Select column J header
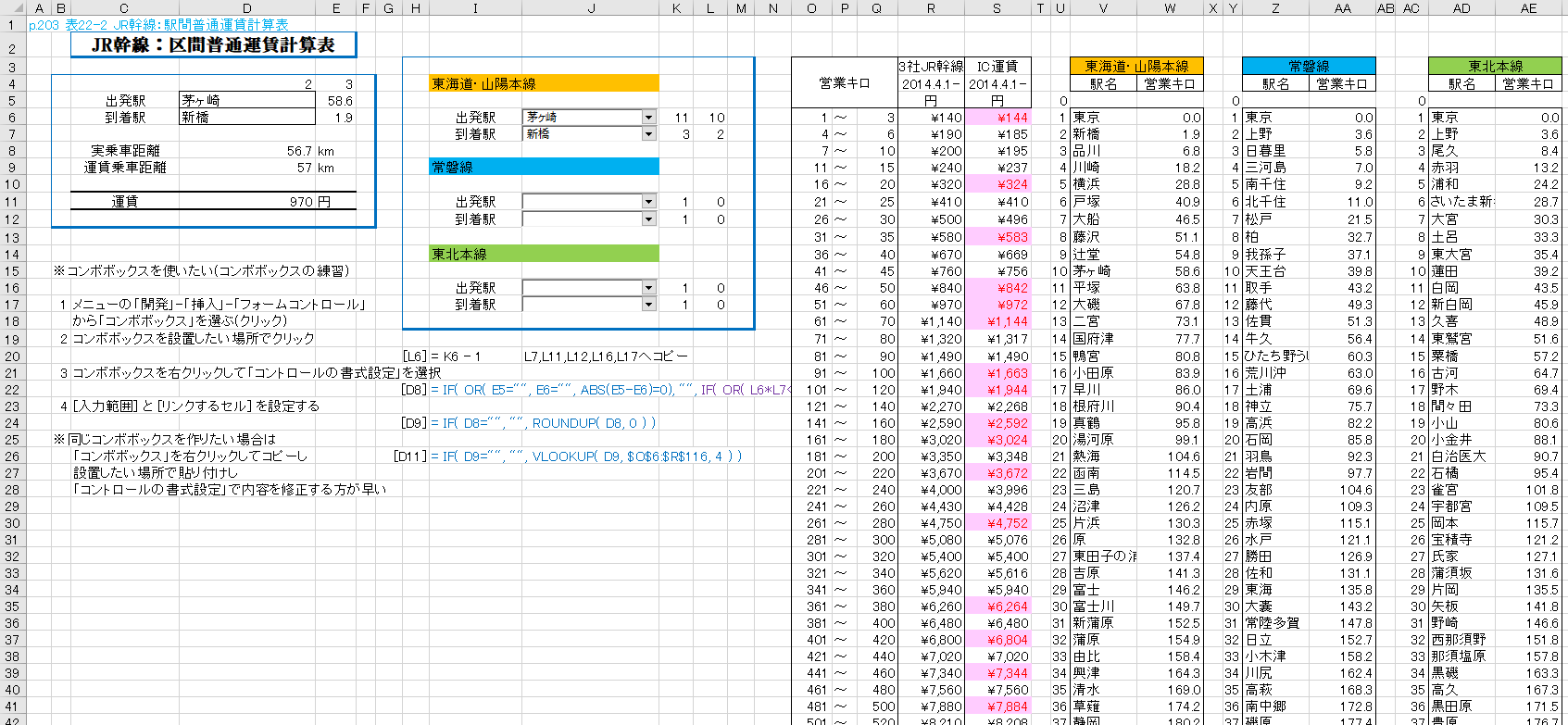Viewport: 1568px width, 725px height. pyautogui.click(x=591, y=8)
